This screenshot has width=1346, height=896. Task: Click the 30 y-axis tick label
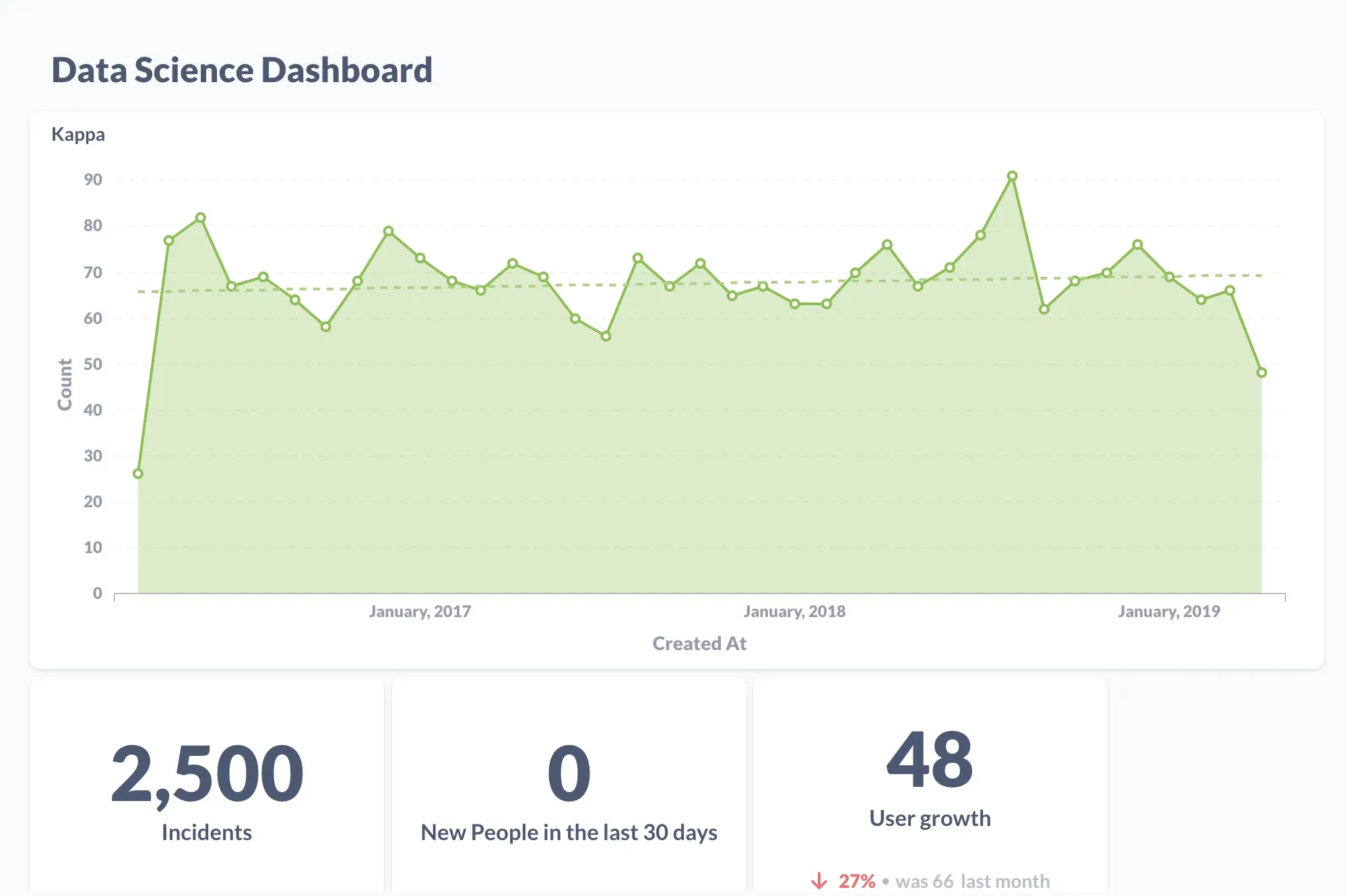click(93, 456)
